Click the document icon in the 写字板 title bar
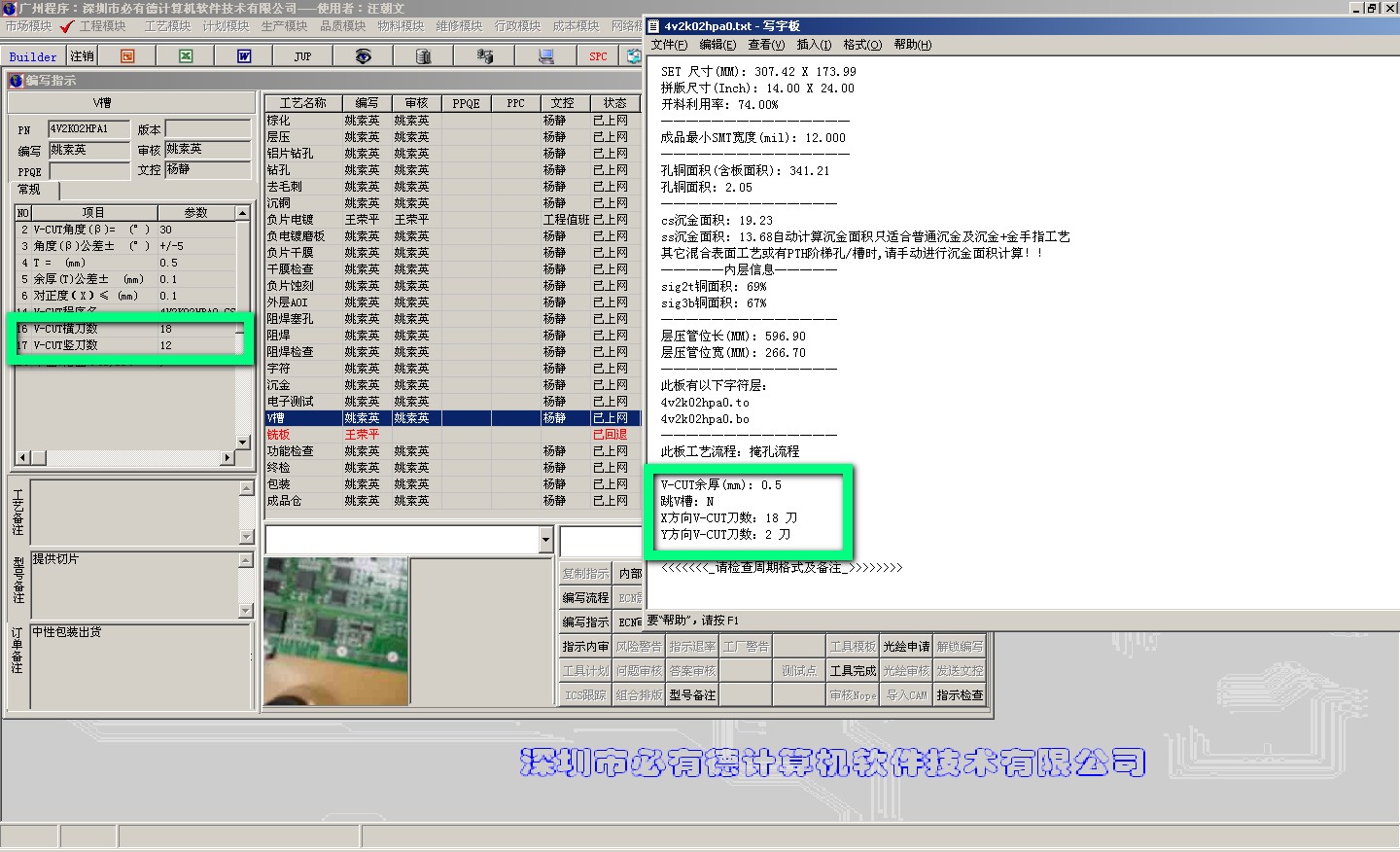 pyautogui.click(x=654, y=26)
